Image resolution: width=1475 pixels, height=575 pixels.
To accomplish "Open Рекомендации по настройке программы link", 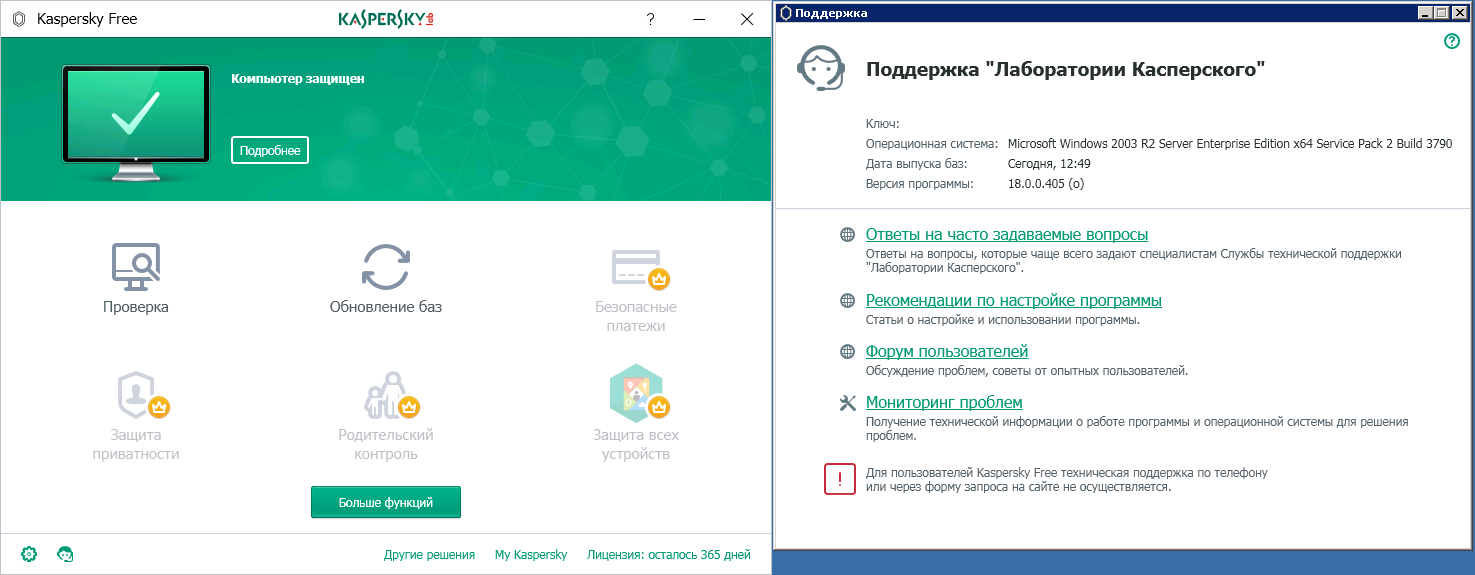I will point(1013,301).
